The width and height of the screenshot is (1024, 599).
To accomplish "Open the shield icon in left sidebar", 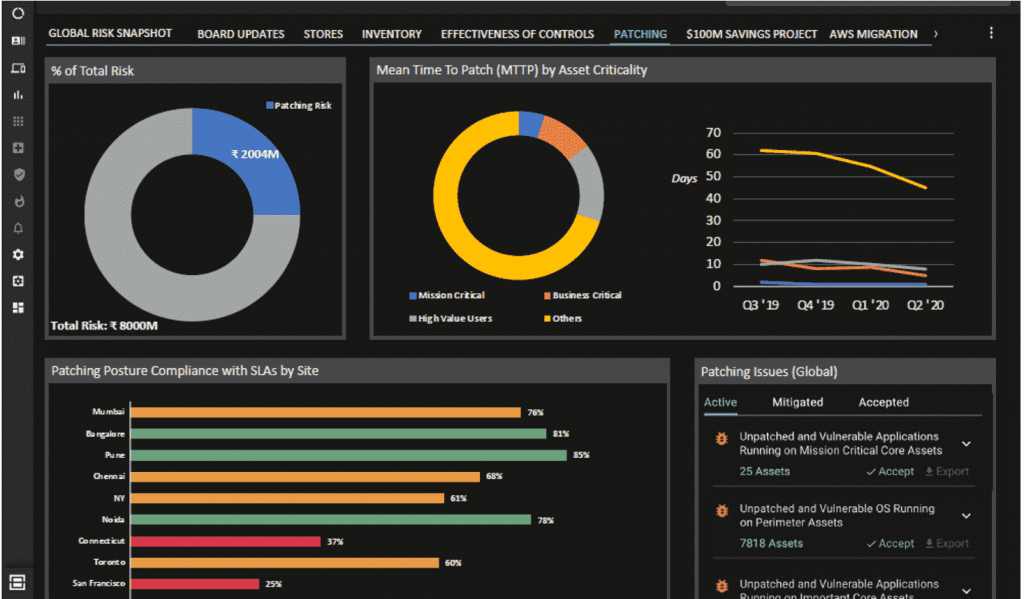I will point(18,175).
